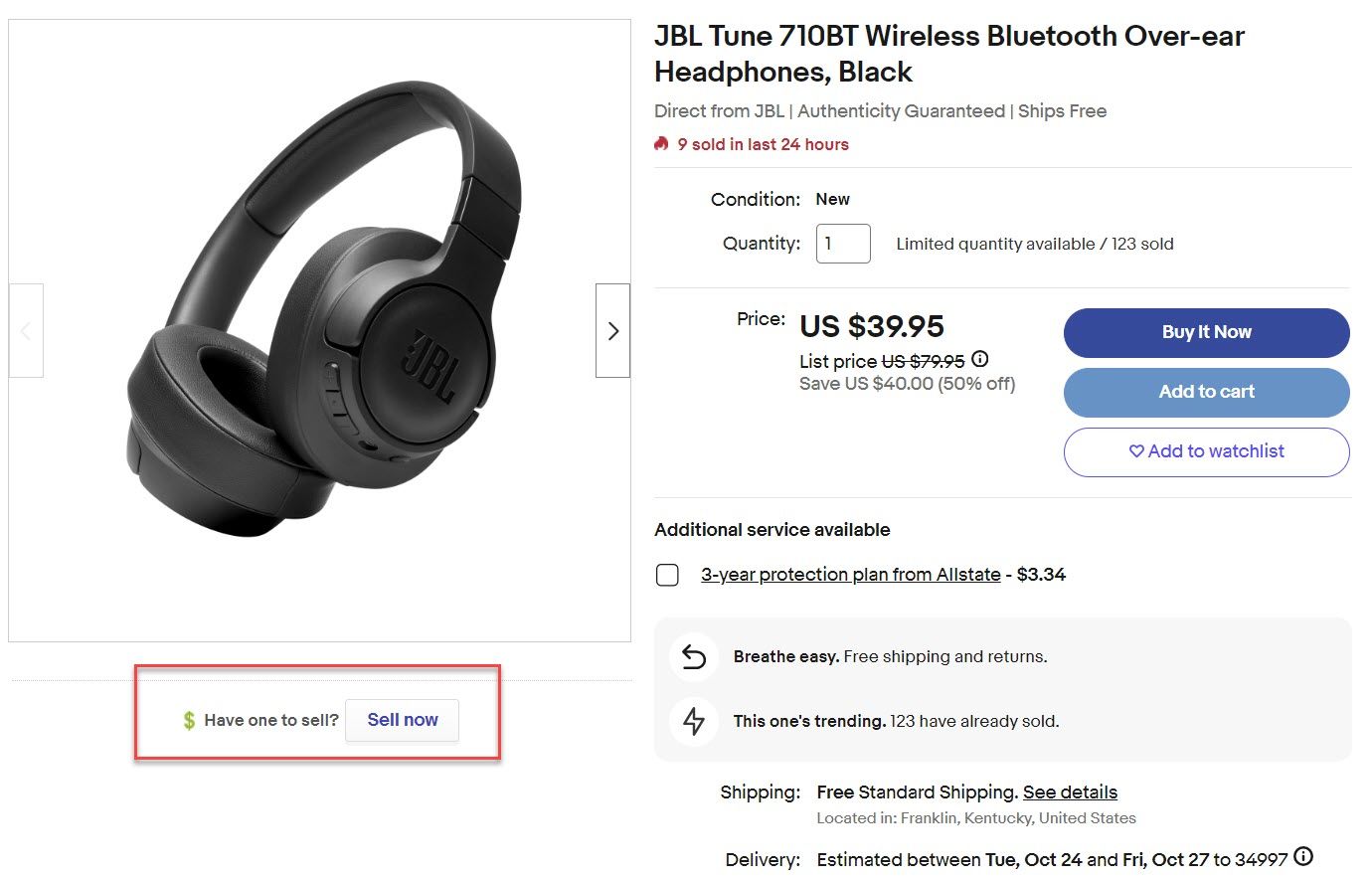Open the delivery estimate info icon
This screenshot has width=1372, height=879.
point(1303,856)
